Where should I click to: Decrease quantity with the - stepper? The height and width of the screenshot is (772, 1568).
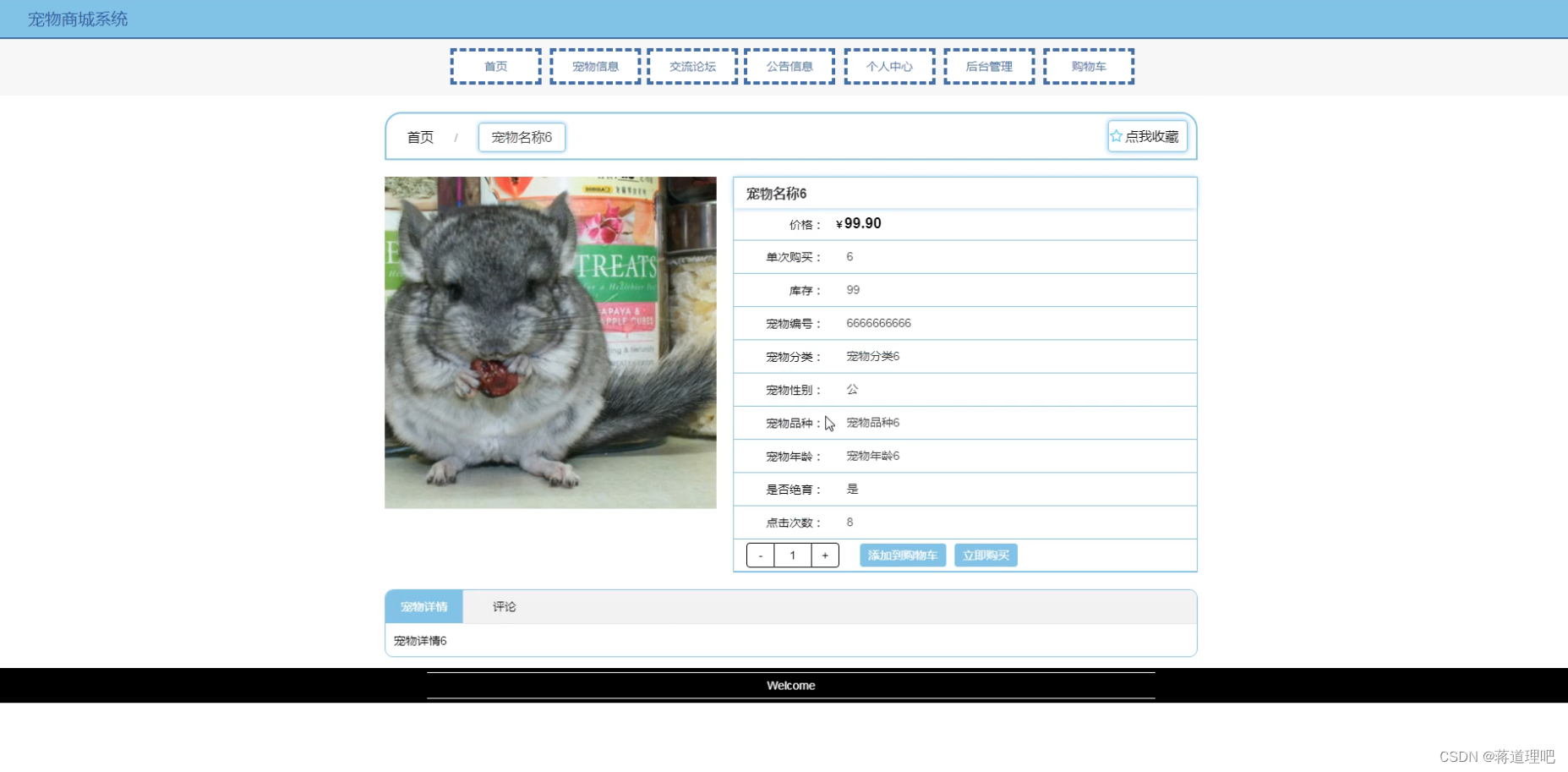[760, 555]
